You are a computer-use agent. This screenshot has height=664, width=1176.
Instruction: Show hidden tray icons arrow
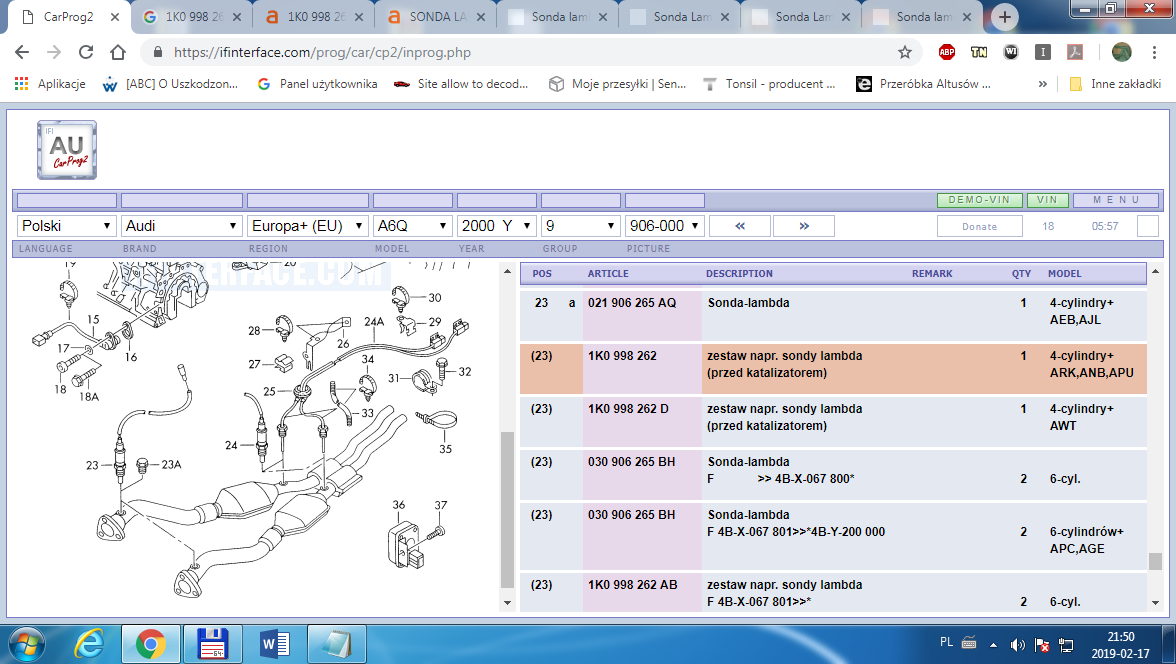[993, 644]
